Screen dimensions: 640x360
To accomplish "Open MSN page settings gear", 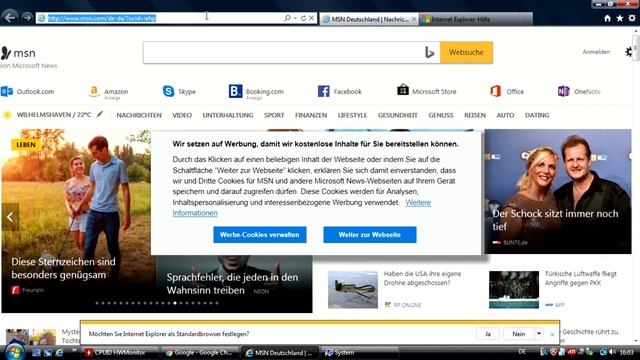I will click(x=629, y=52).
